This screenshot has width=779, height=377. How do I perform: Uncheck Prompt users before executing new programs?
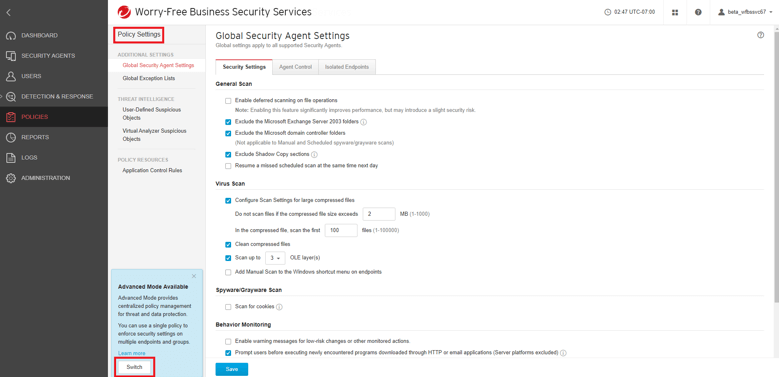pos(228,353)
